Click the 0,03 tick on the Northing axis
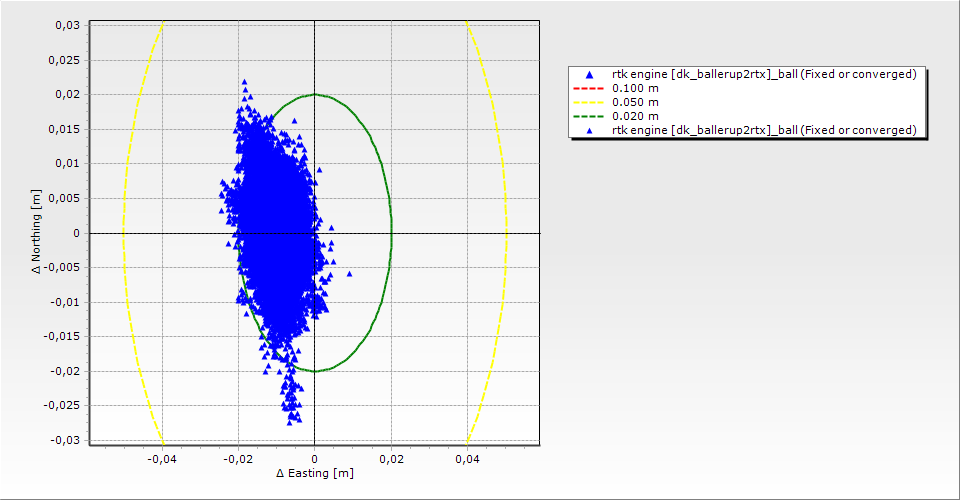The image size is (960, 500). pos(68,25)
